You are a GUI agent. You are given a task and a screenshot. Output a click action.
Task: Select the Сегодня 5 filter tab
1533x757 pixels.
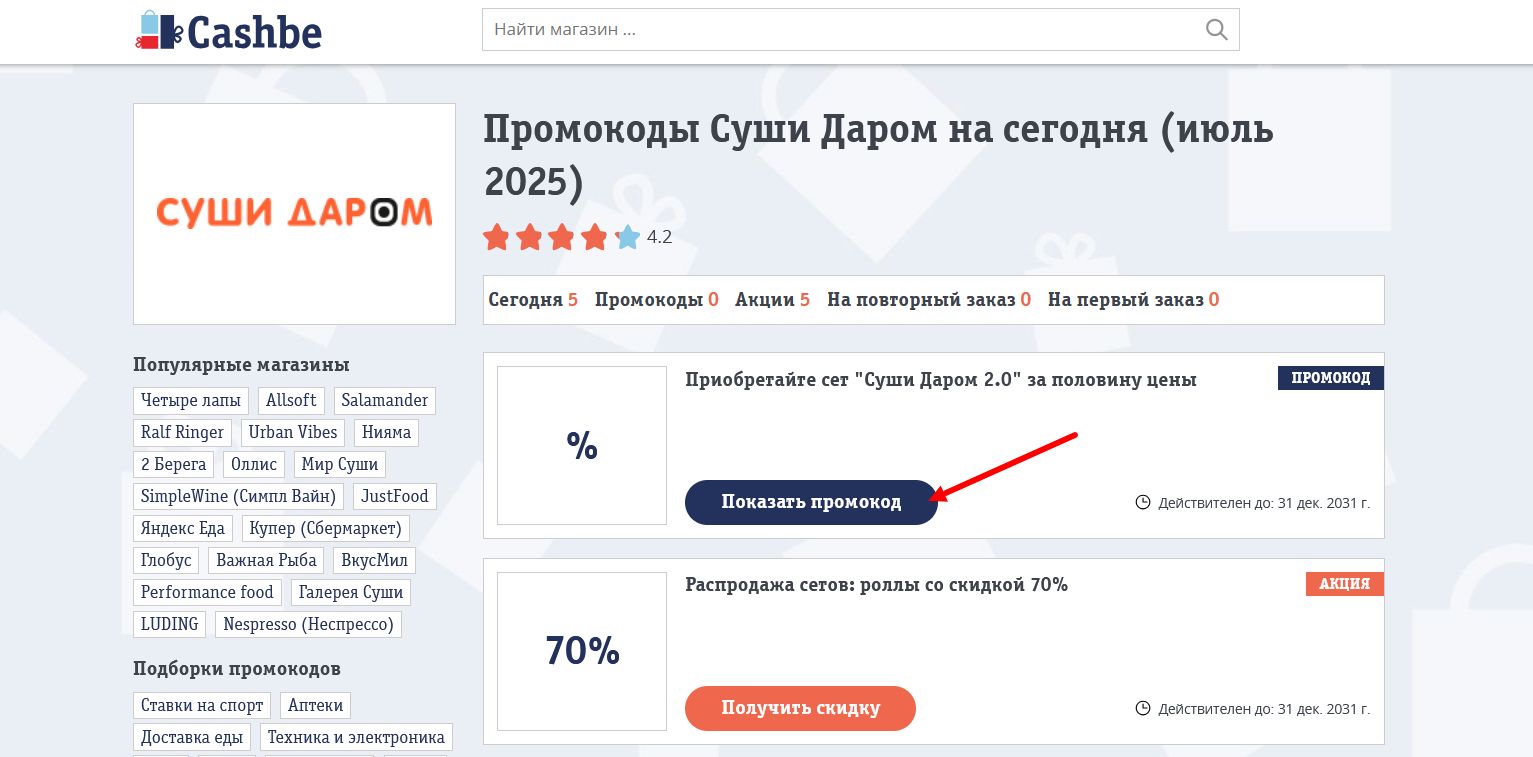[533, 300]
